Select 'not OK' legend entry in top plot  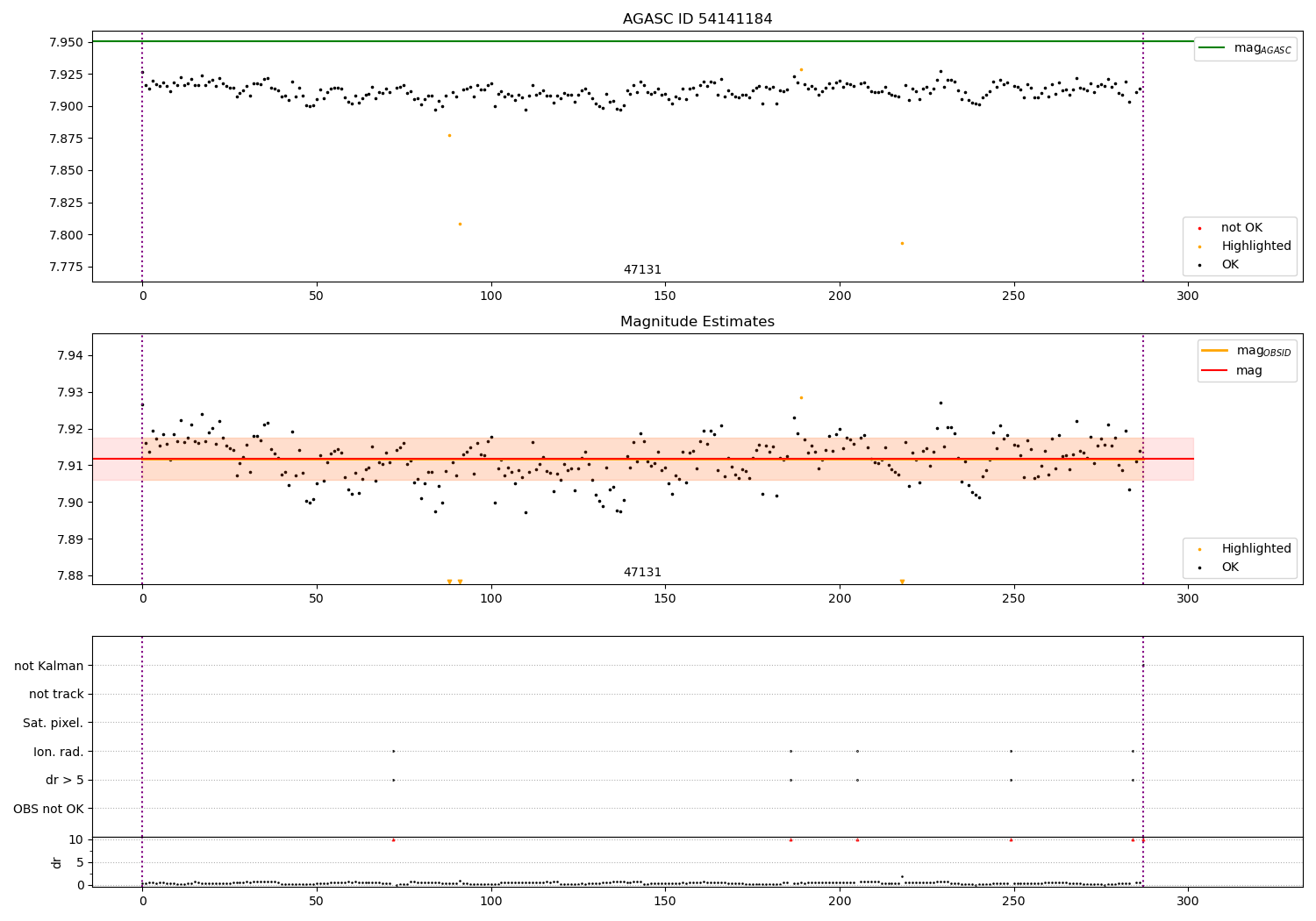point(1241,228)
